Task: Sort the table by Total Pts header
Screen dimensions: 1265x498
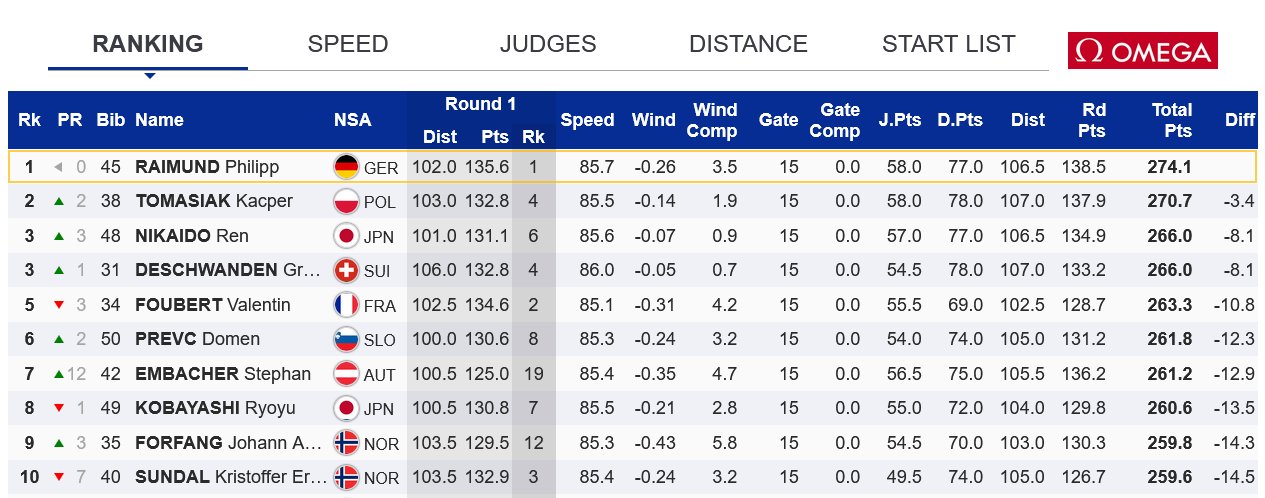Action: [x=1171, y=120]
